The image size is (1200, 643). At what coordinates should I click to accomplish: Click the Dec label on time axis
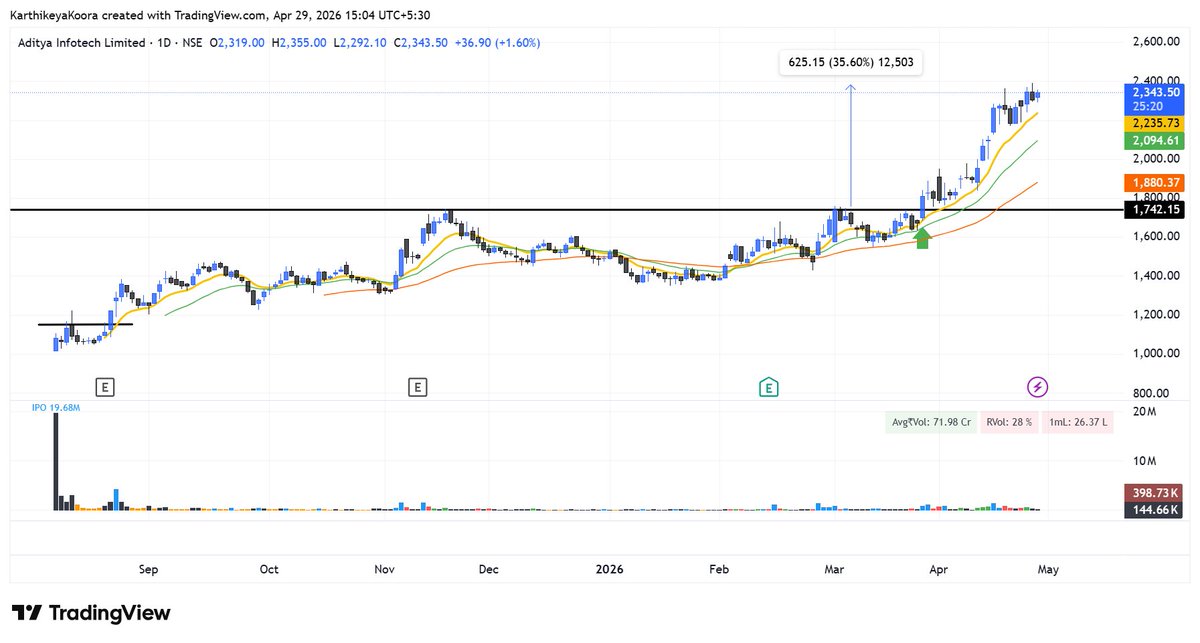click(x=488, y=569)
